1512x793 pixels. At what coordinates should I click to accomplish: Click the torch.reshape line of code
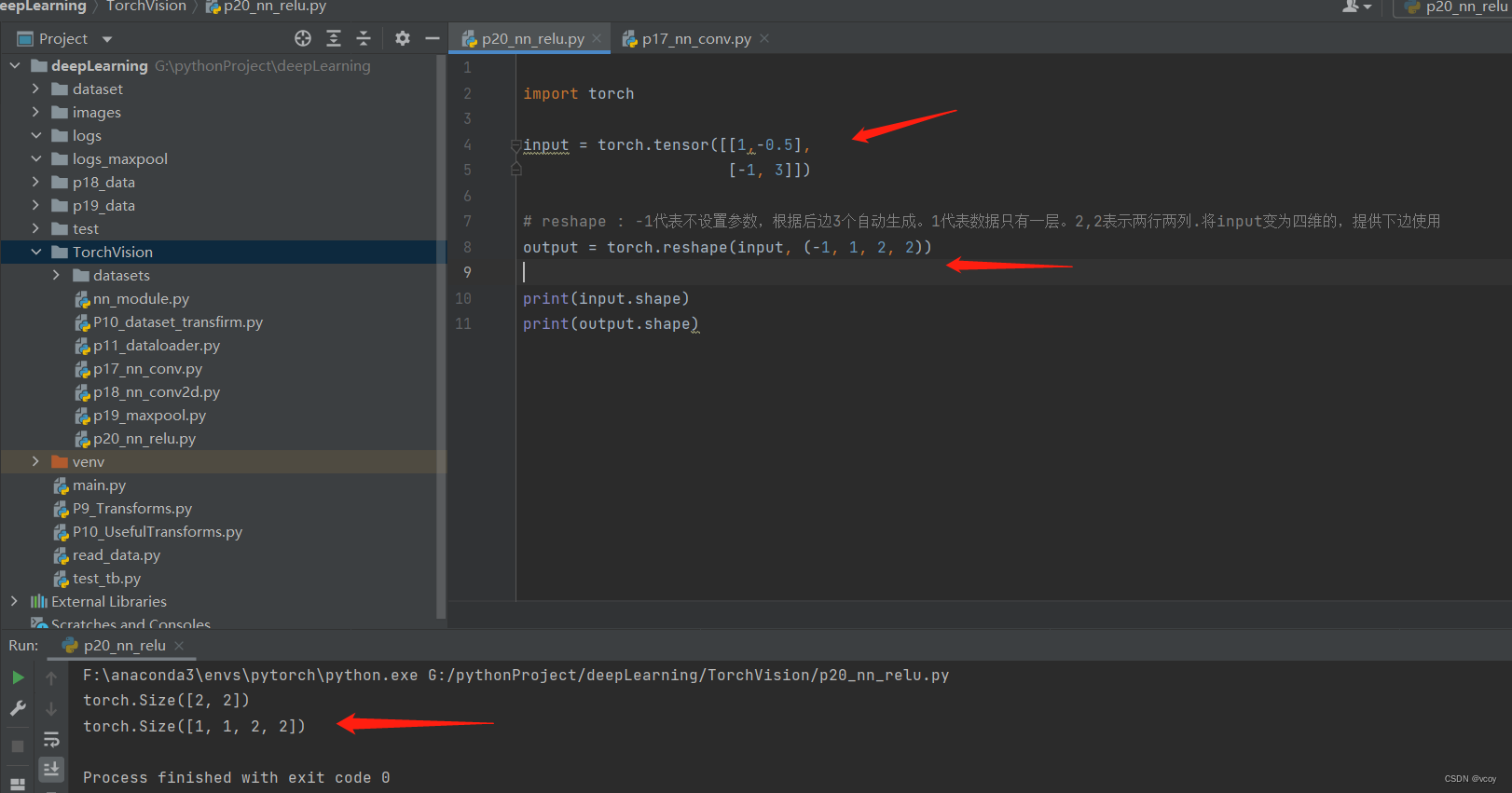[x=727, y=247]
